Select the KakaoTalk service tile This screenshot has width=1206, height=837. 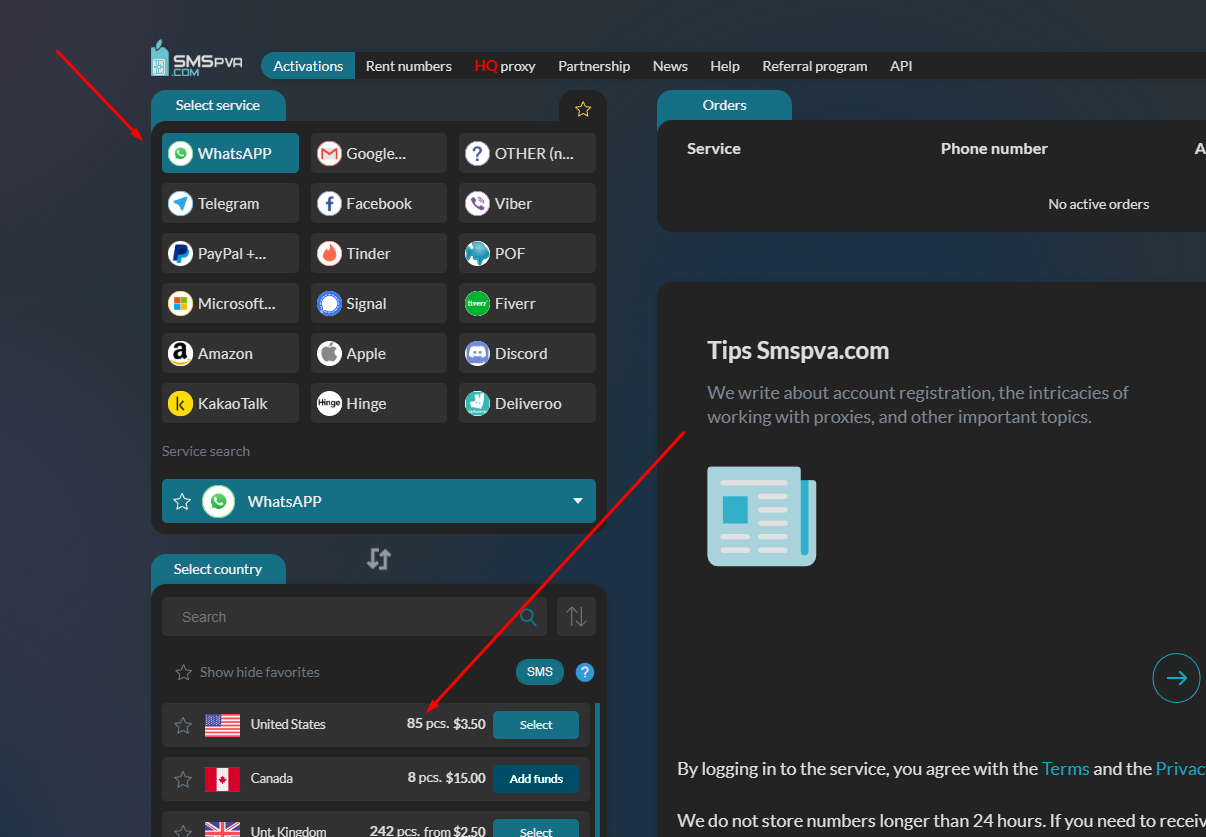point(230,403)
